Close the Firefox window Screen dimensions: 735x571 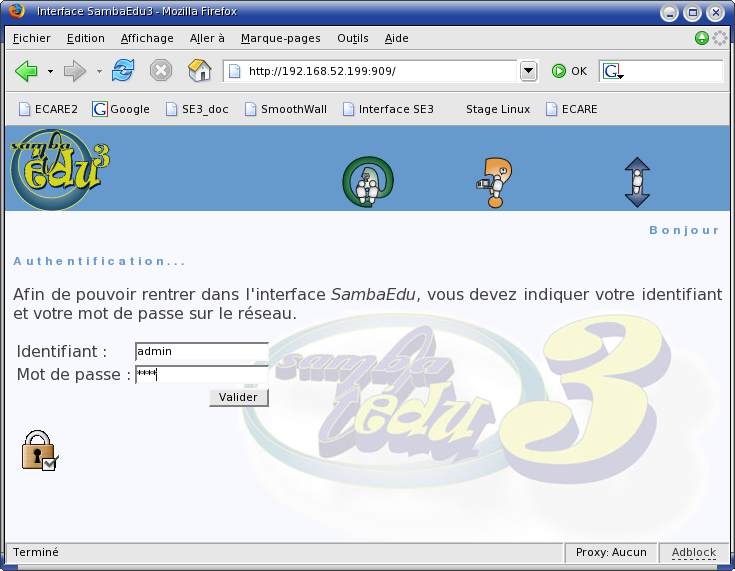point(715,13)
